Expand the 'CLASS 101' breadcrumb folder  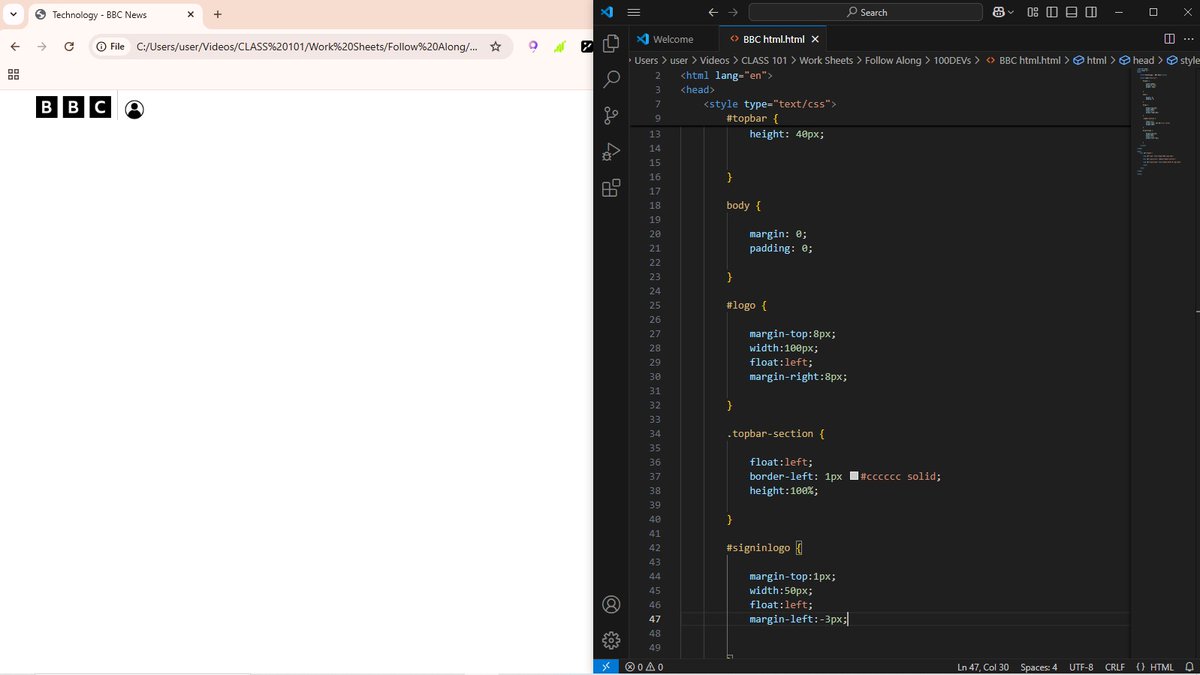point(764,60)
